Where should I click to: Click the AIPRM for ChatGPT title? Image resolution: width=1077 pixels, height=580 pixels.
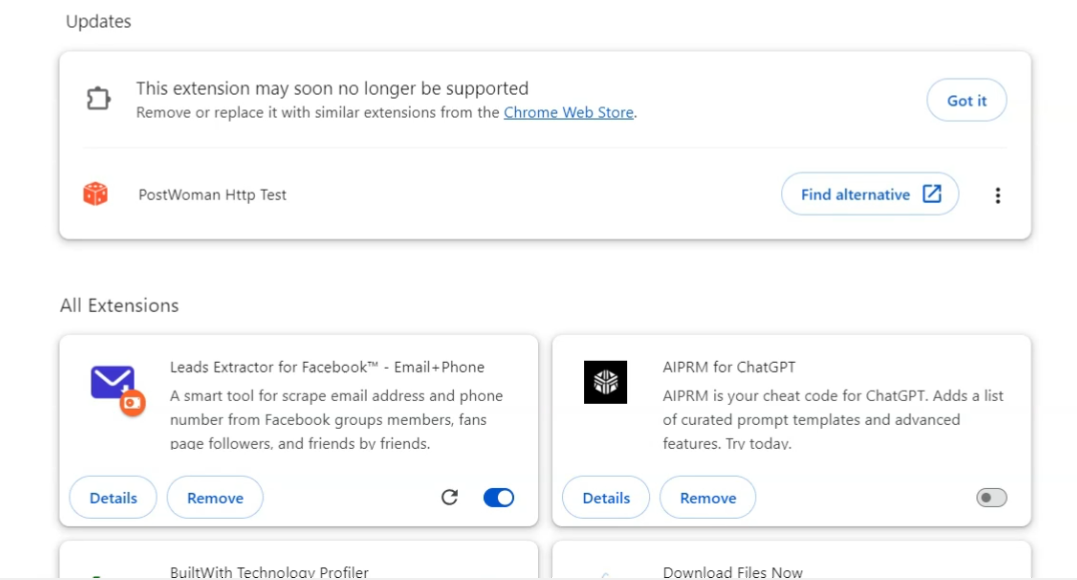point(729,367)
